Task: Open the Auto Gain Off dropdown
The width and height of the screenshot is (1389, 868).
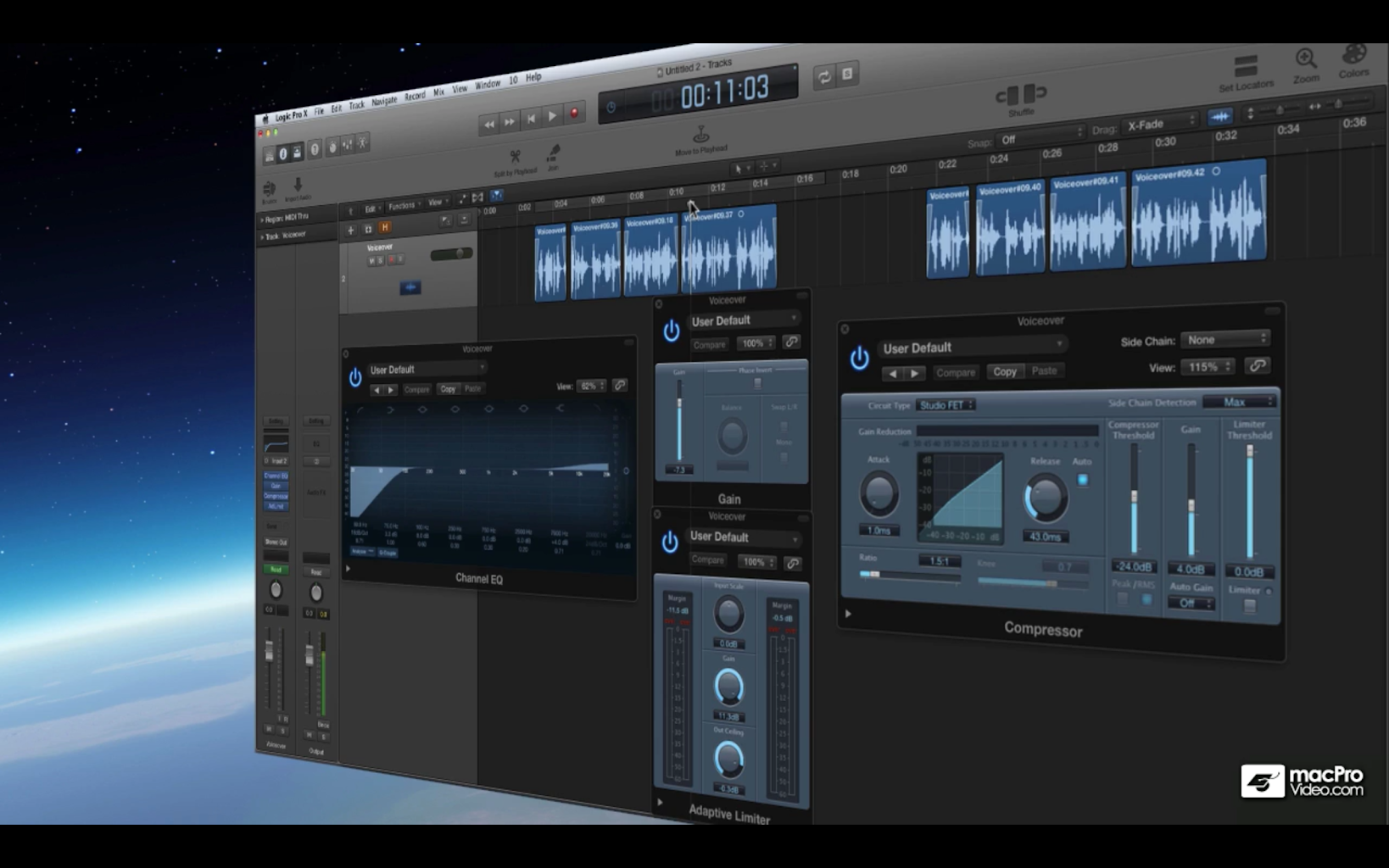Action: click(1191, 604)
